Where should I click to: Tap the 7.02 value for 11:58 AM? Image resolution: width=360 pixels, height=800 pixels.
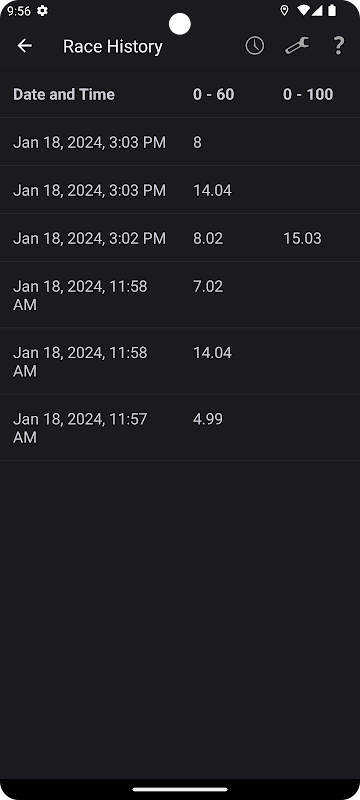(x=208, y=286)
